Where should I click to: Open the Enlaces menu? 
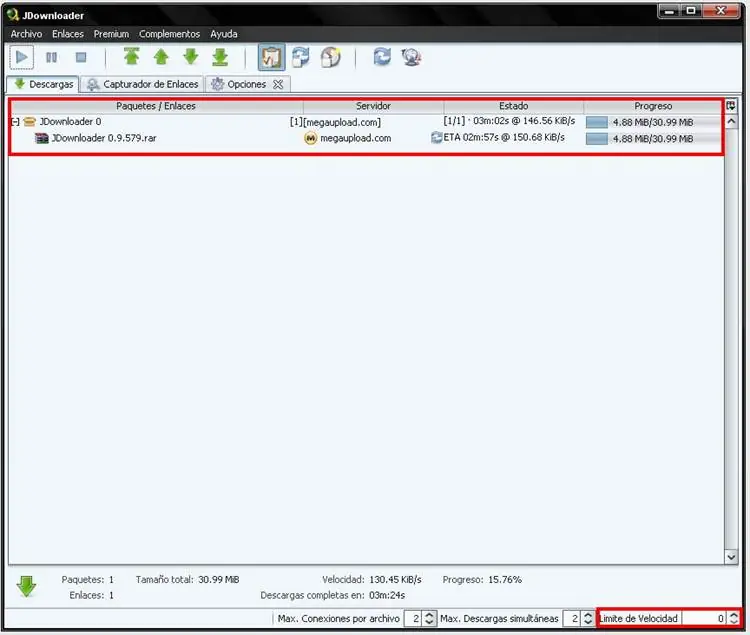coord(68,34)
